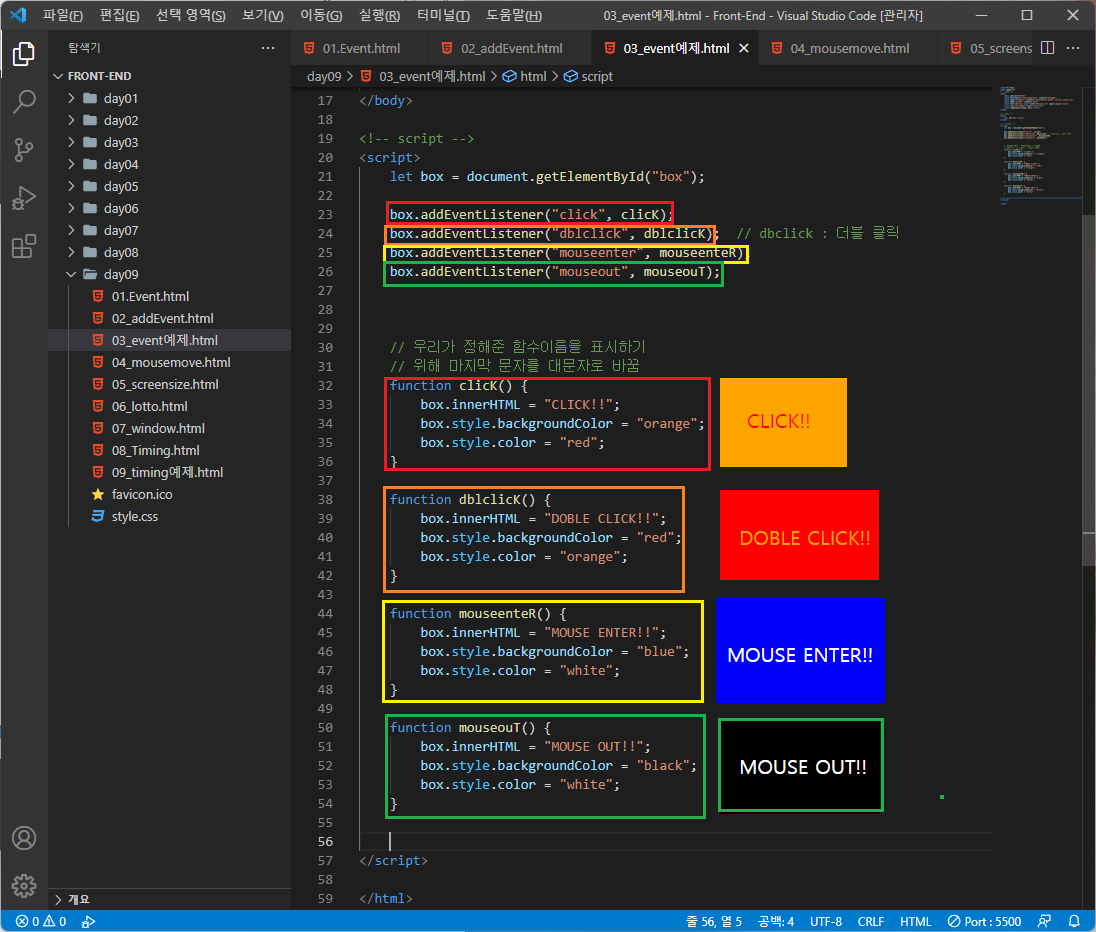Close the 03_event예제.html tab

(744, 48)
